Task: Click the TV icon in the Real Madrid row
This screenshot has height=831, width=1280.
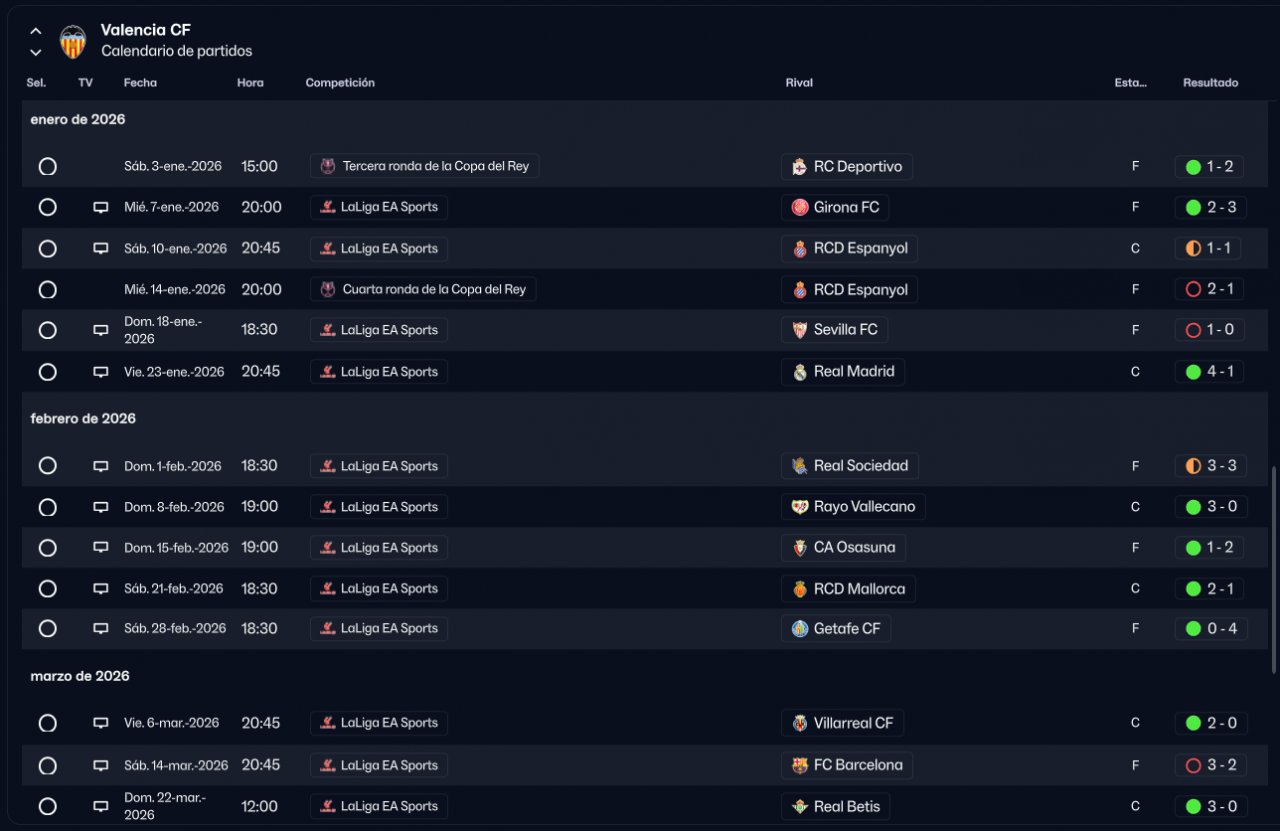Action: (x=101, y=371)
